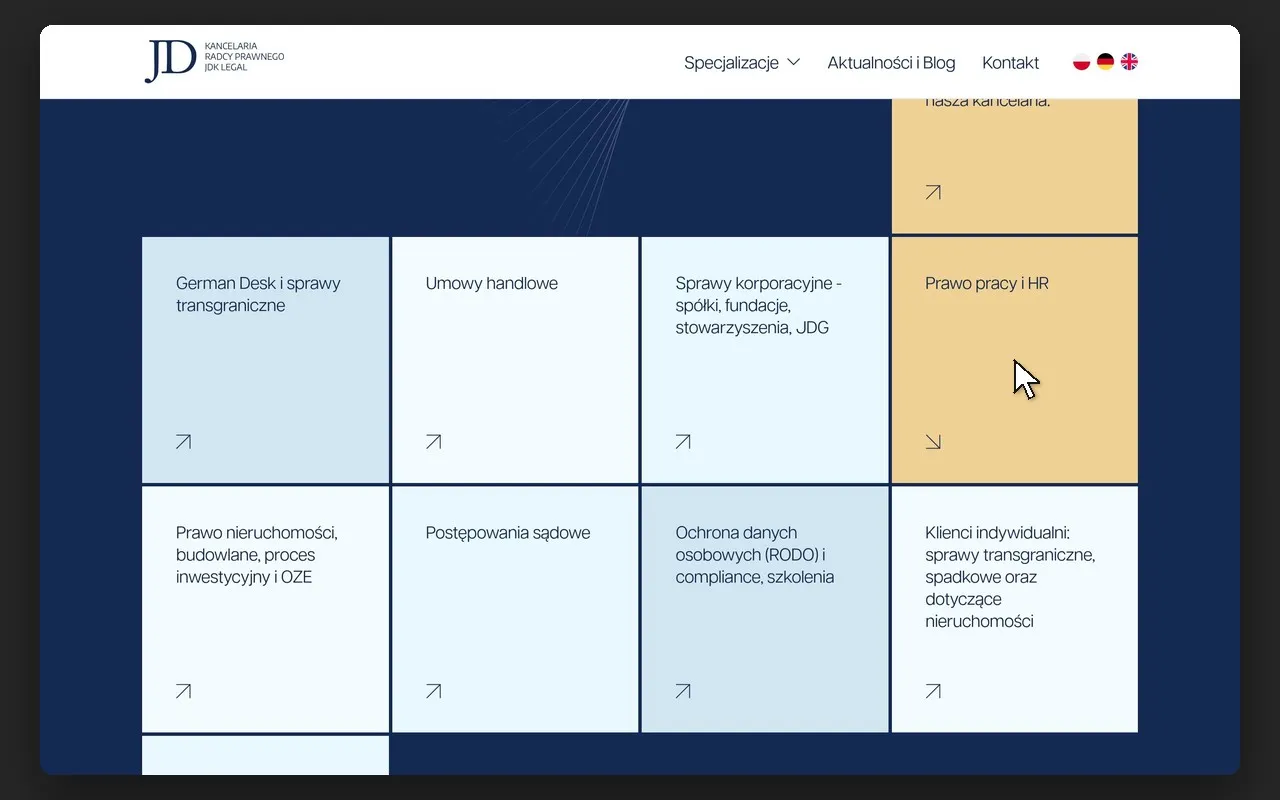Open the 'Prawo pracy i HR' title link
The height and width of the screenshot is (800, 1280).
(986, 283)
